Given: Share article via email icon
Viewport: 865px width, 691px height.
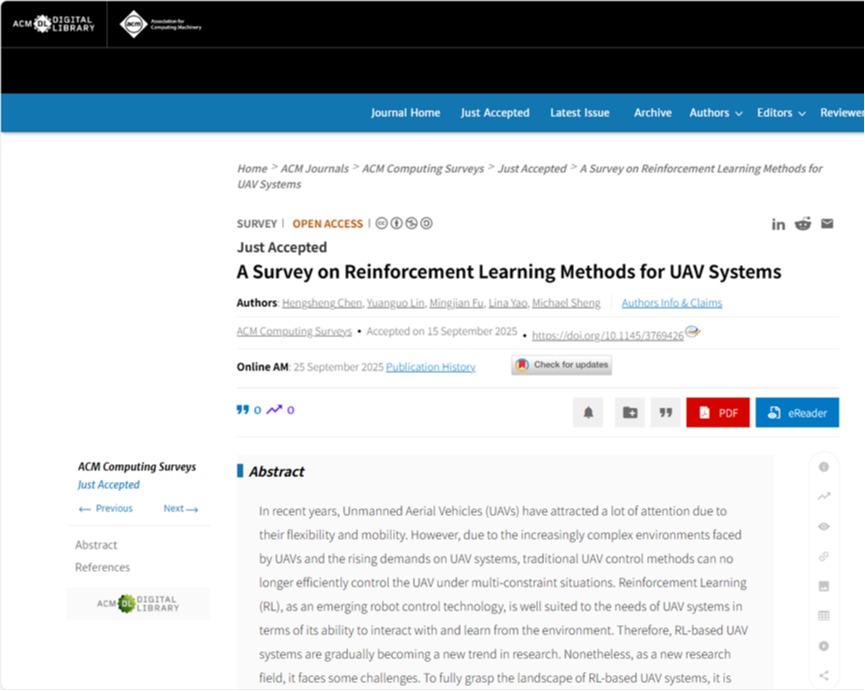Looking at the screenshot, I should point(827,224).
